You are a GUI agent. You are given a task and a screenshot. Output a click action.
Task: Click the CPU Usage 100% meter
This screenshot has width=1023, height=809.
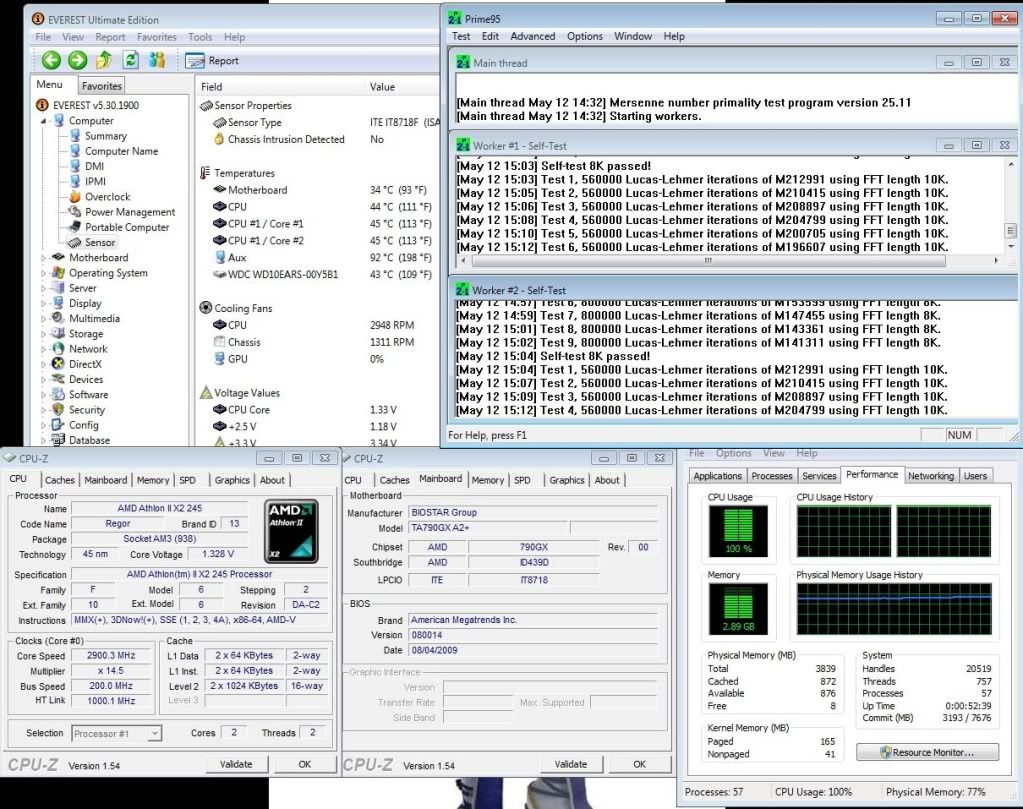click(x=738, y=531)
